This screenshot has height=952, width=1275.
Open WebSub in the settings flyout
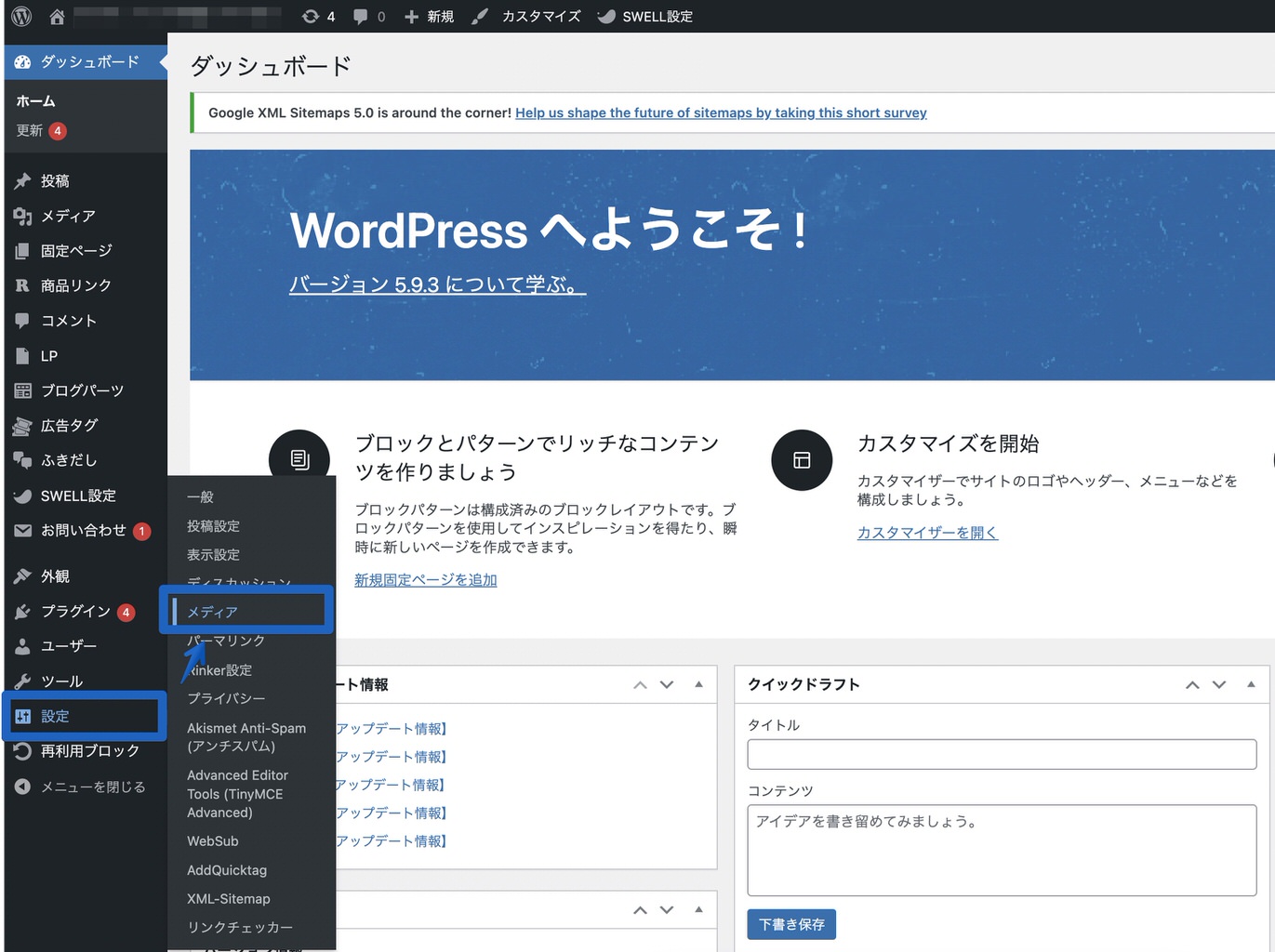(x=213, y=840)
